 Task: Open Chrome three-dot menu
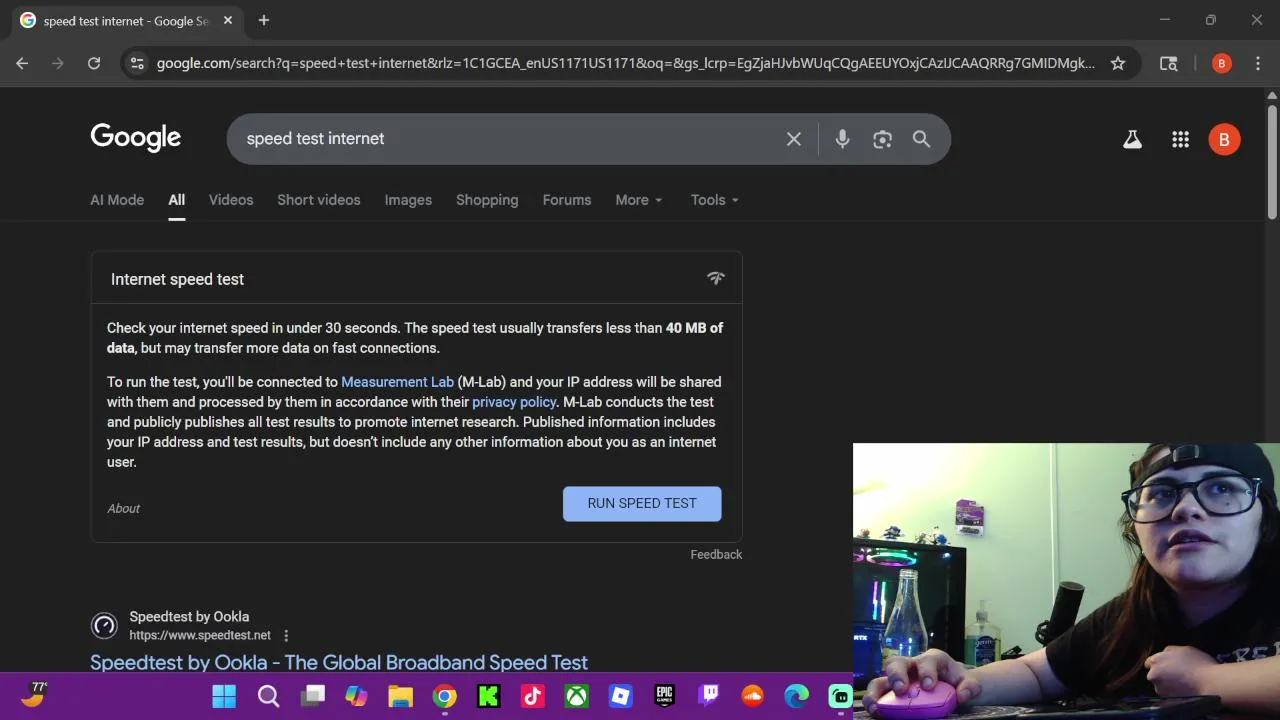pos(1258,63)
